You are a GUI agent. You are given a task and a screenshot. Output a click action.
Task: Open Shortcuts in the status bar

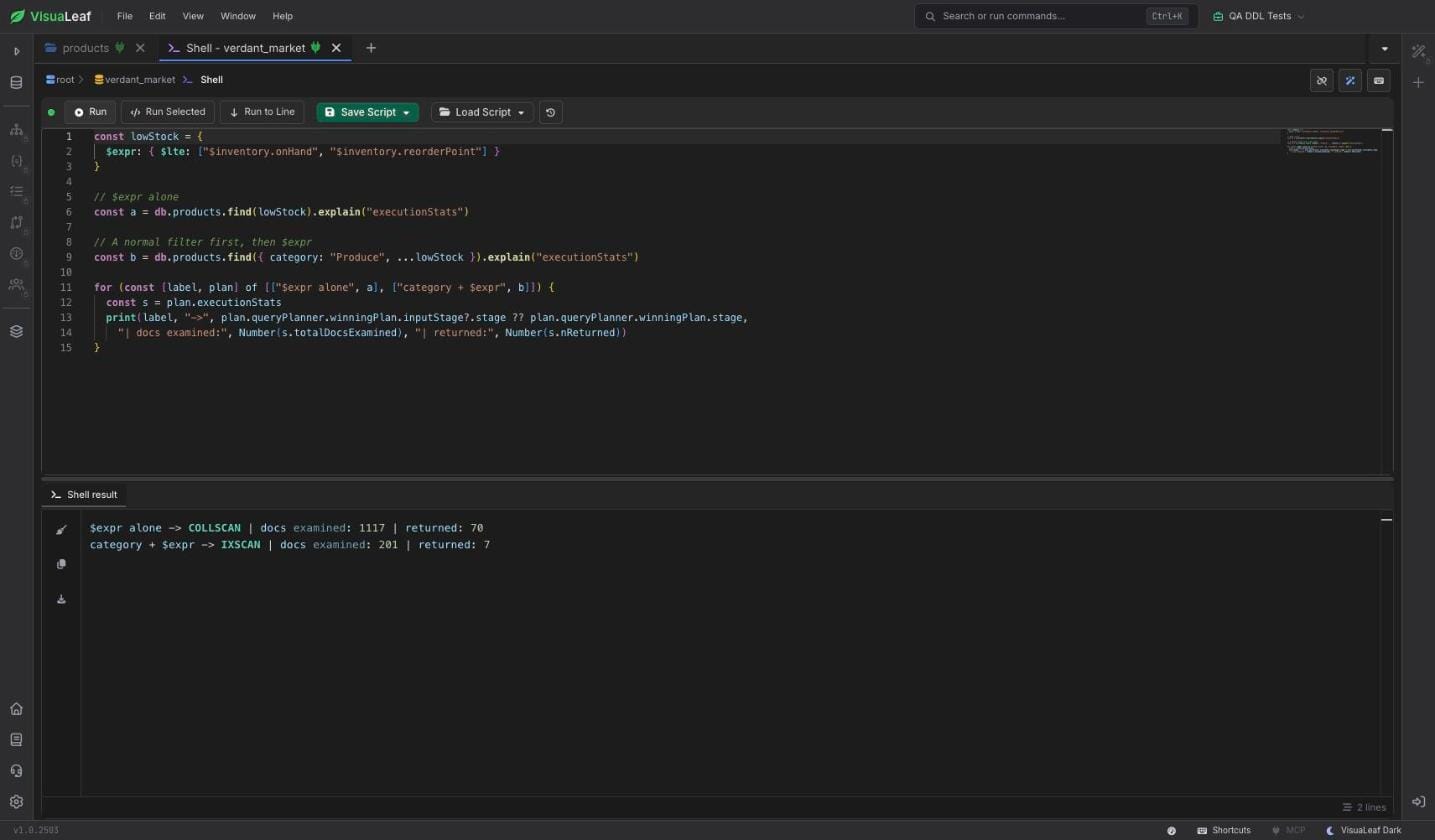click(x=1223, y=831)
